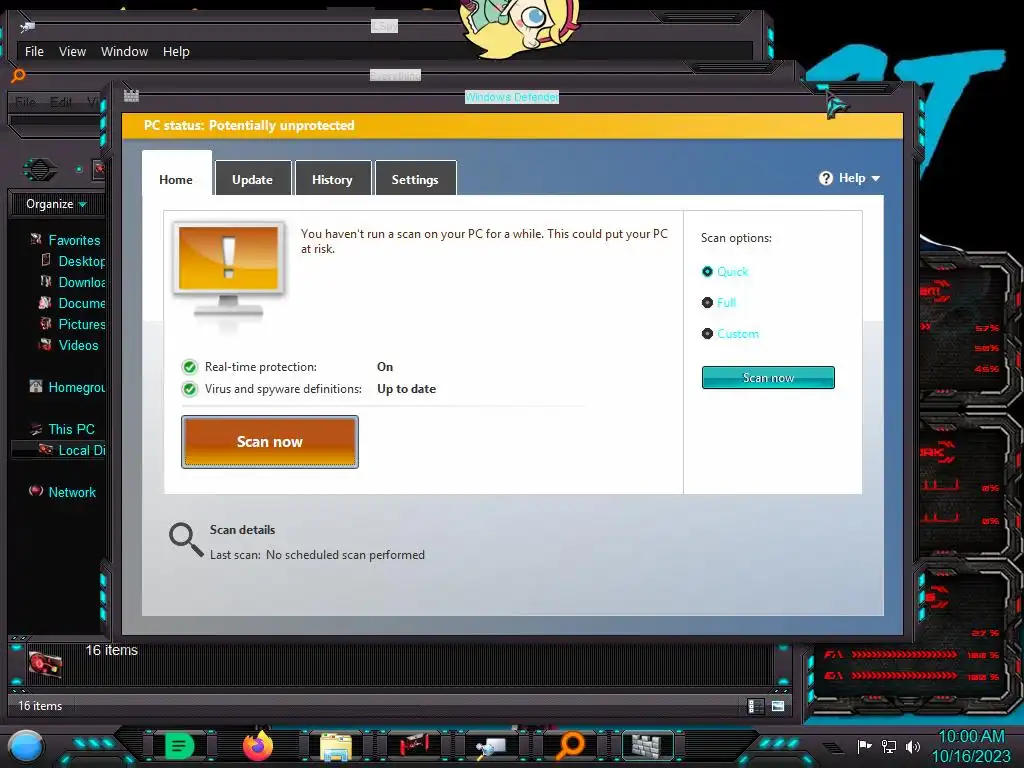
Task: Select Local Disk in the Explorer sidebar
Action: click(81, 450)
